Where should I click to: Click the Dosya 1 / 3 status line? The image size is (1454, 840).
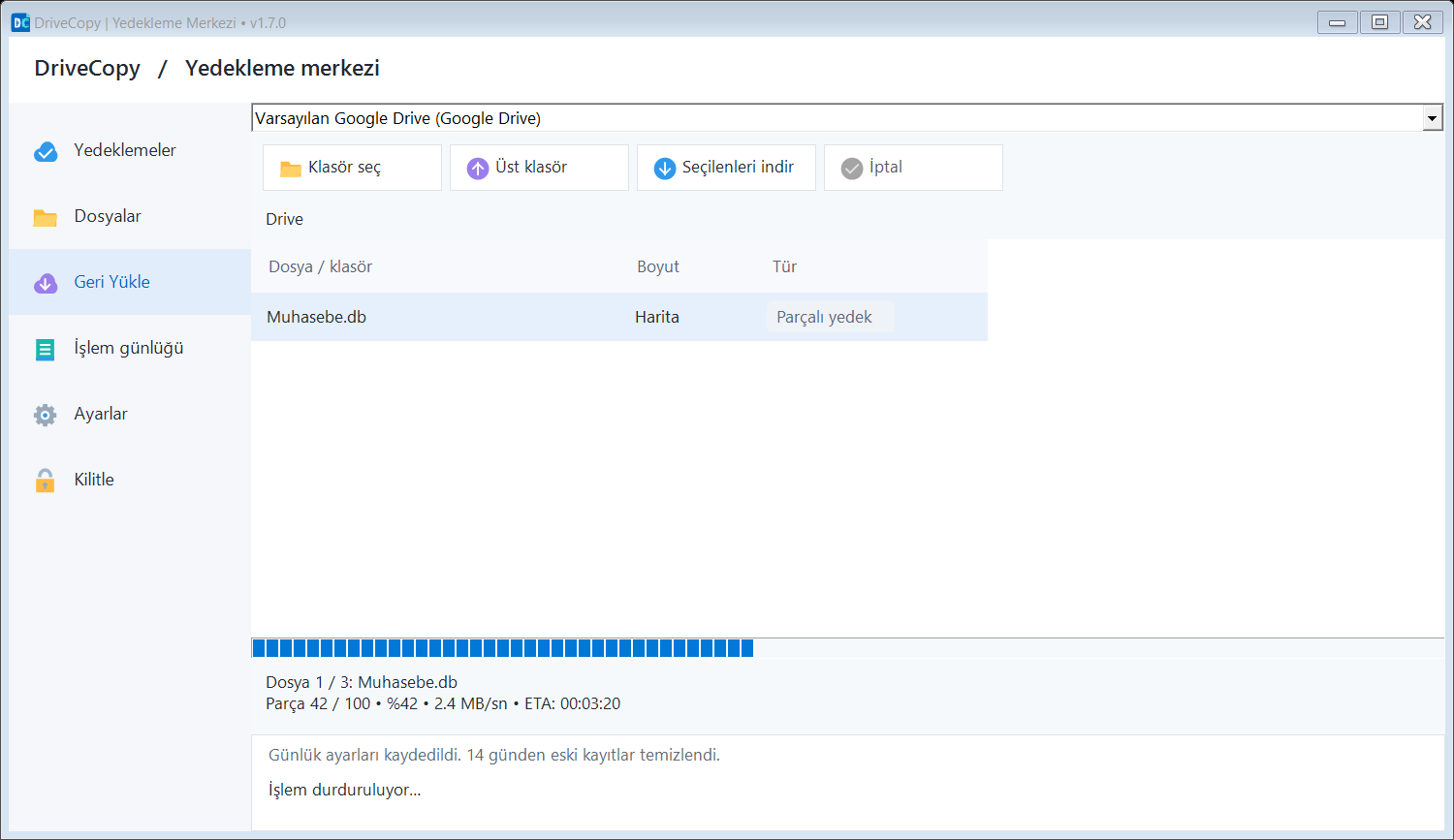(362, 682)
